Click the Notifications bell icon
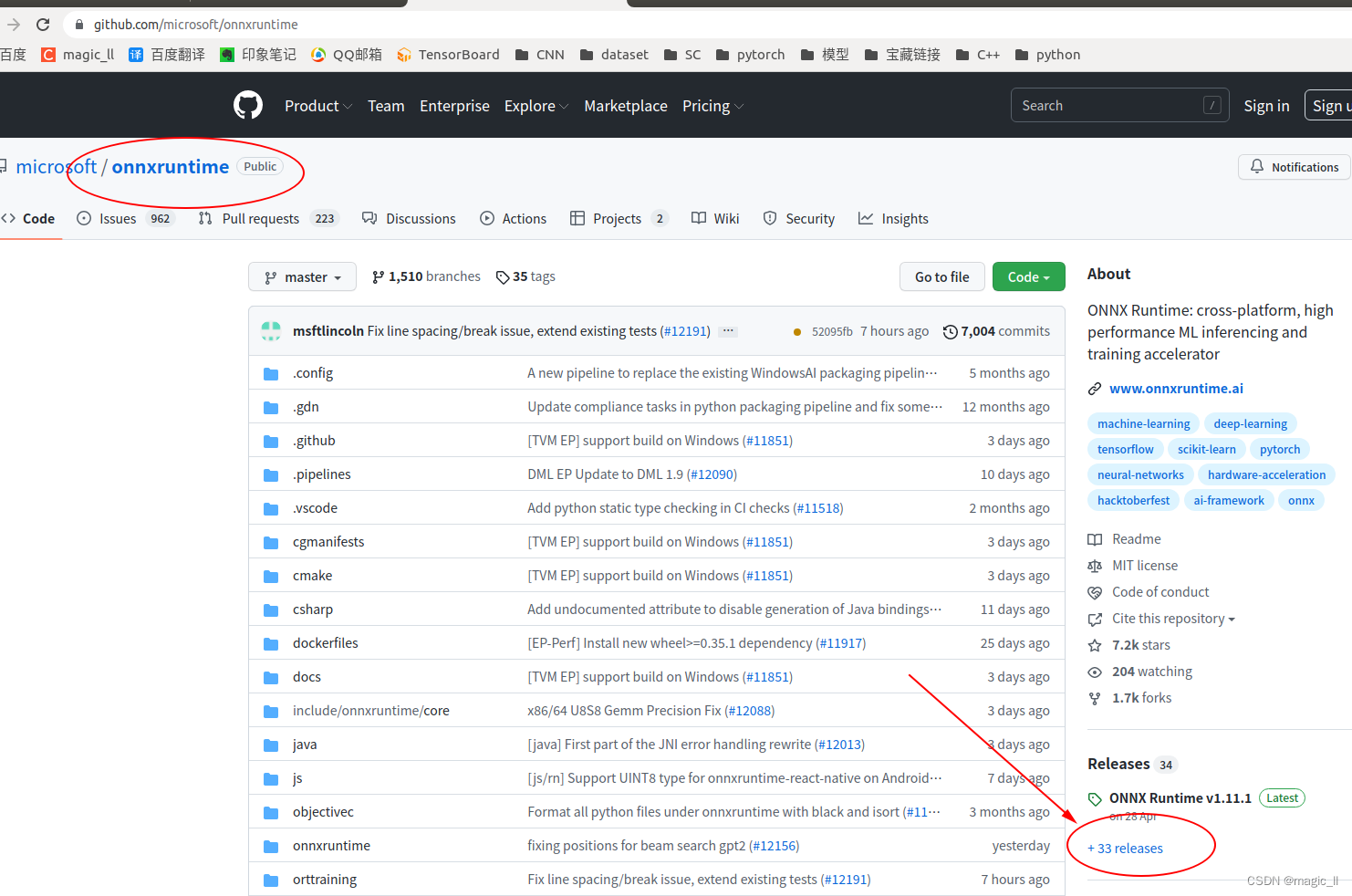 (x=1257, y=167)
